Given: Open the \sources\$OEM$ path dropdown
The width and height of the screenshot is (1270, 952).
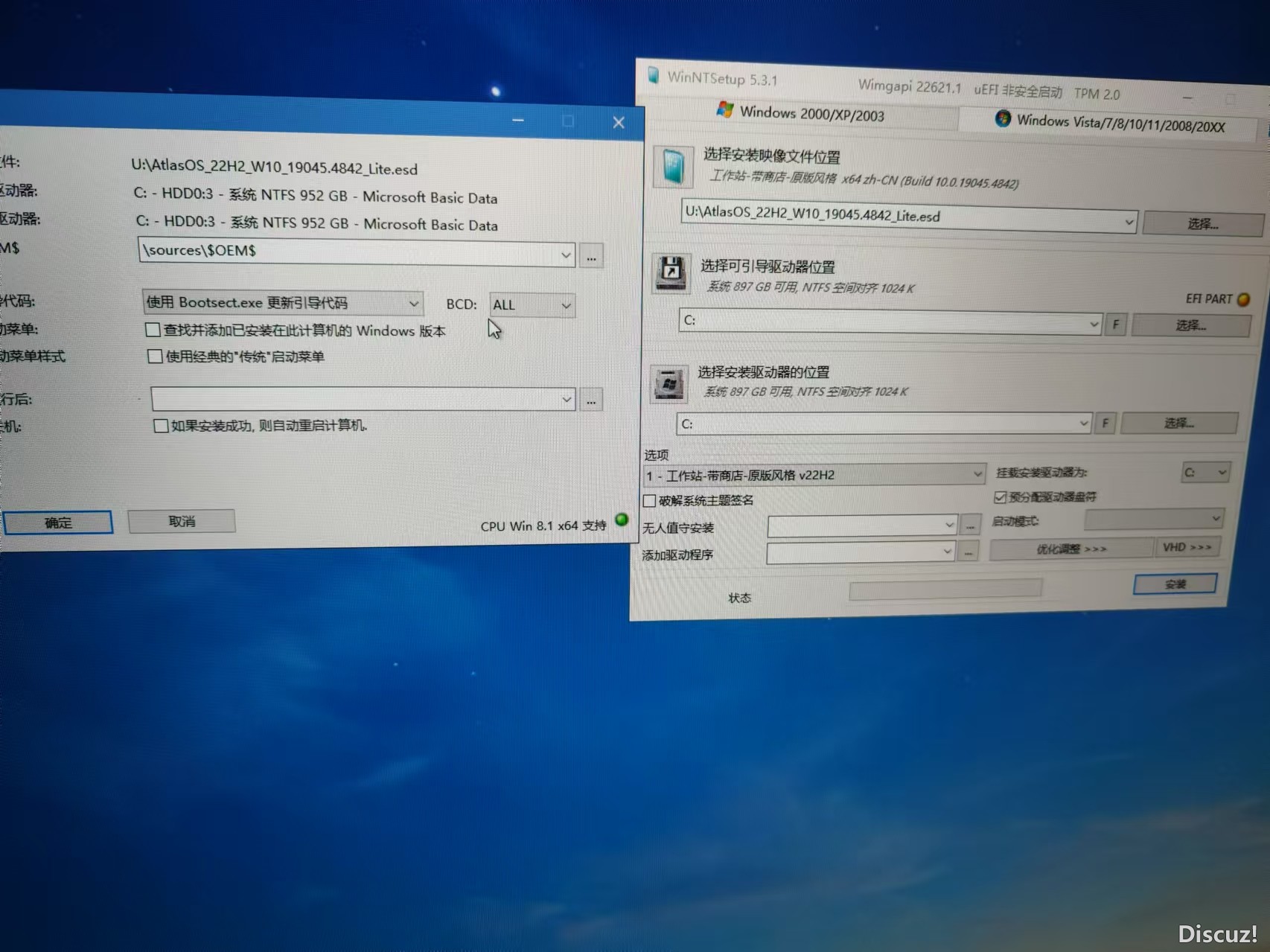Looking at the screenshot, I should coord(566,255).
